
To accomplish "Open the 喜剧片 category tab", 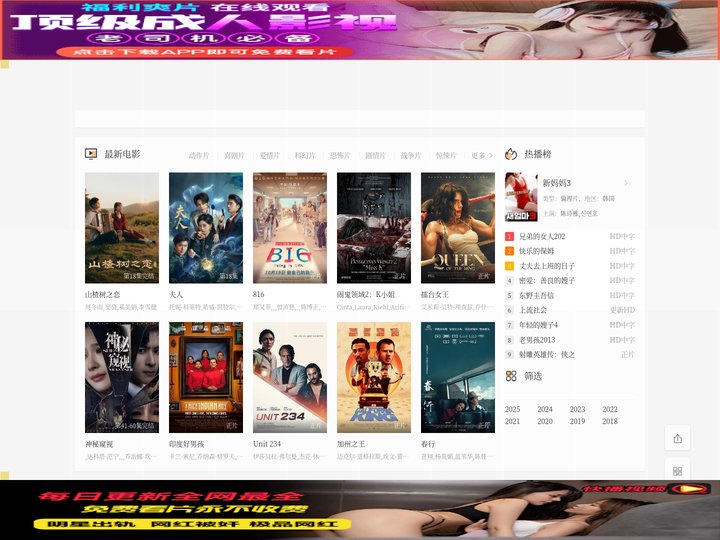I will (x=234, y=156).
